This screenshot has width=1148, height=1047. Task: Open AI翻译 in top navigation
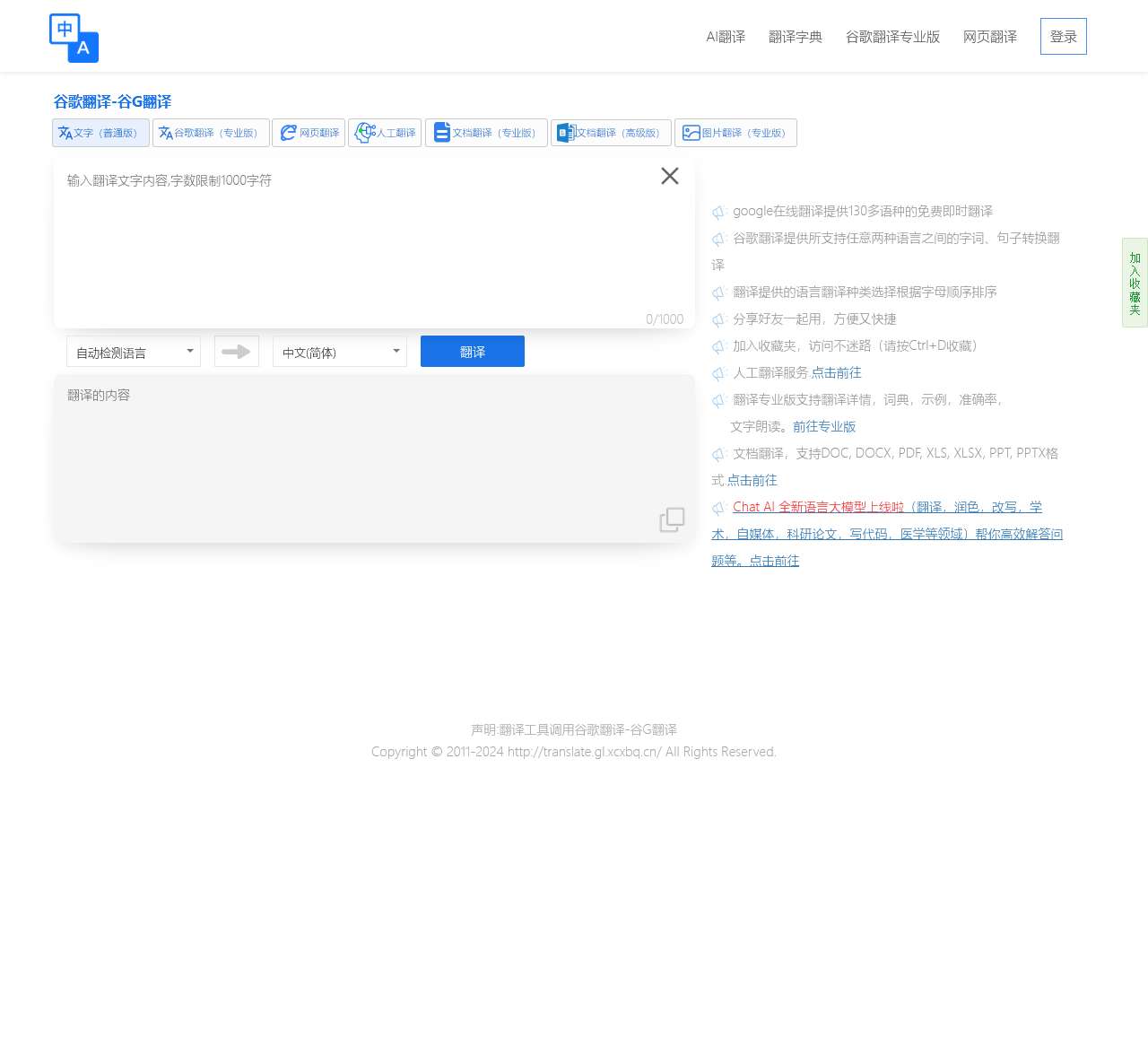tap(726, 37)
